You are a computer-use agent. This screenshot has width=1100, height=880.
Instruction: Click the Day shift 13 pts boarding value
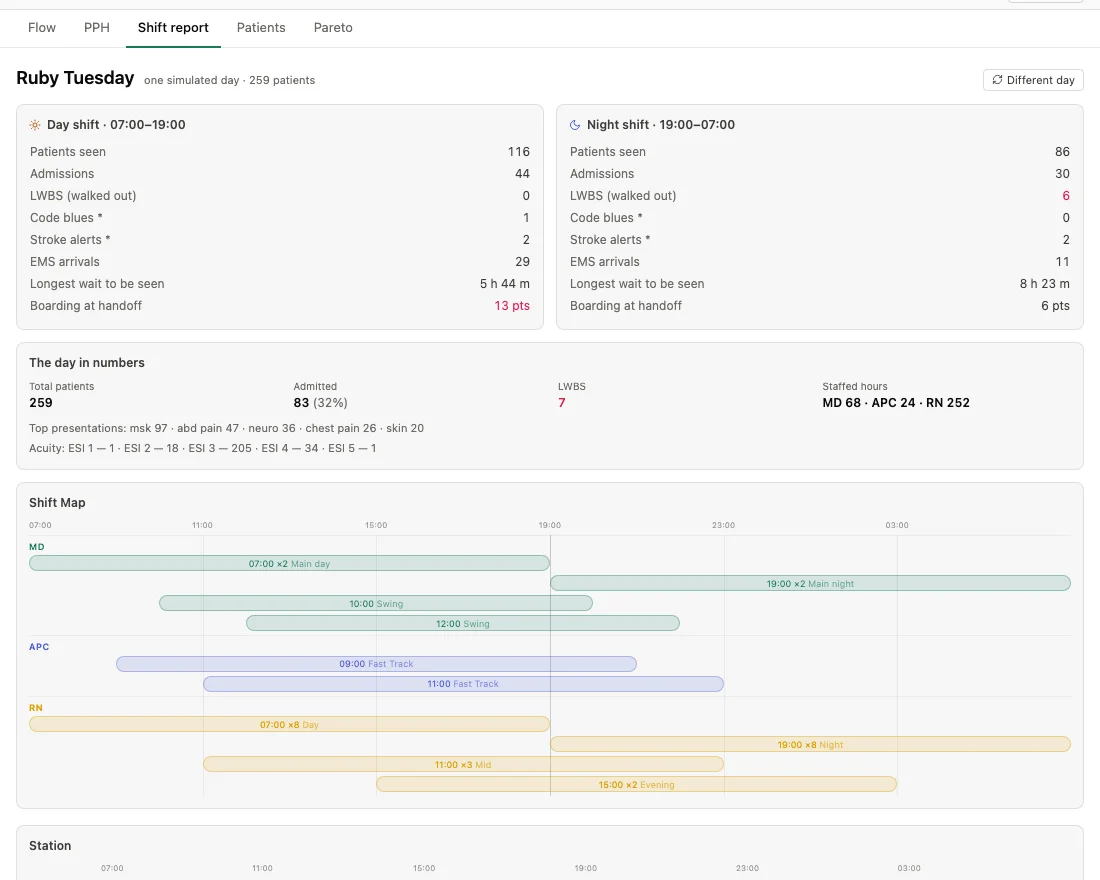pos(512,306)
